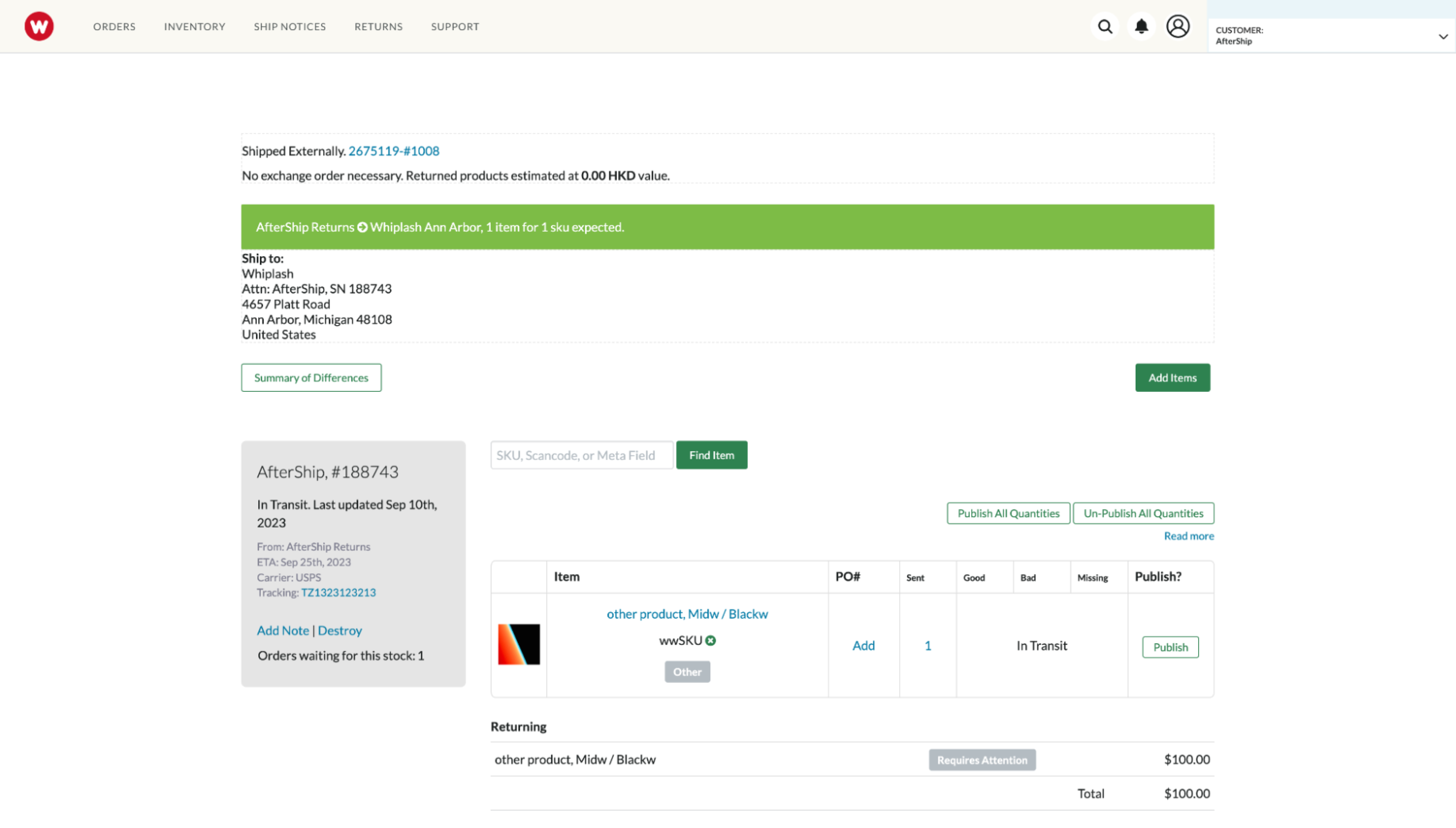Select the 0.00 HKD value text
Screen dimensions: 1456x828
(x=608, y=176)
